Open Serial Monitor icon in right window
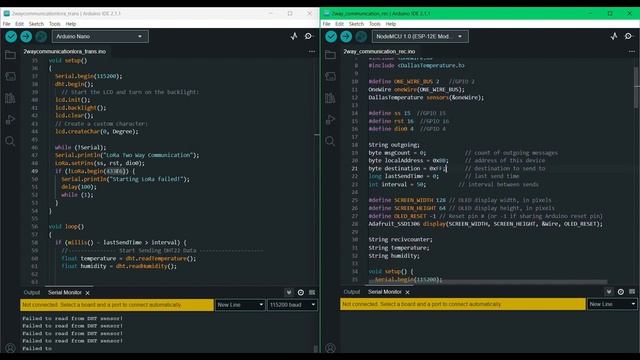 (628, 36)
